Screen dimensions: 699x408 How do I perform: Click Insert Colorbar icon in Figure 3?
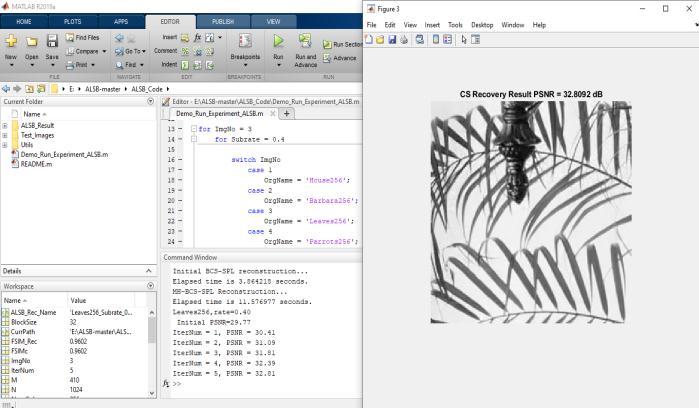click(436, 40)
